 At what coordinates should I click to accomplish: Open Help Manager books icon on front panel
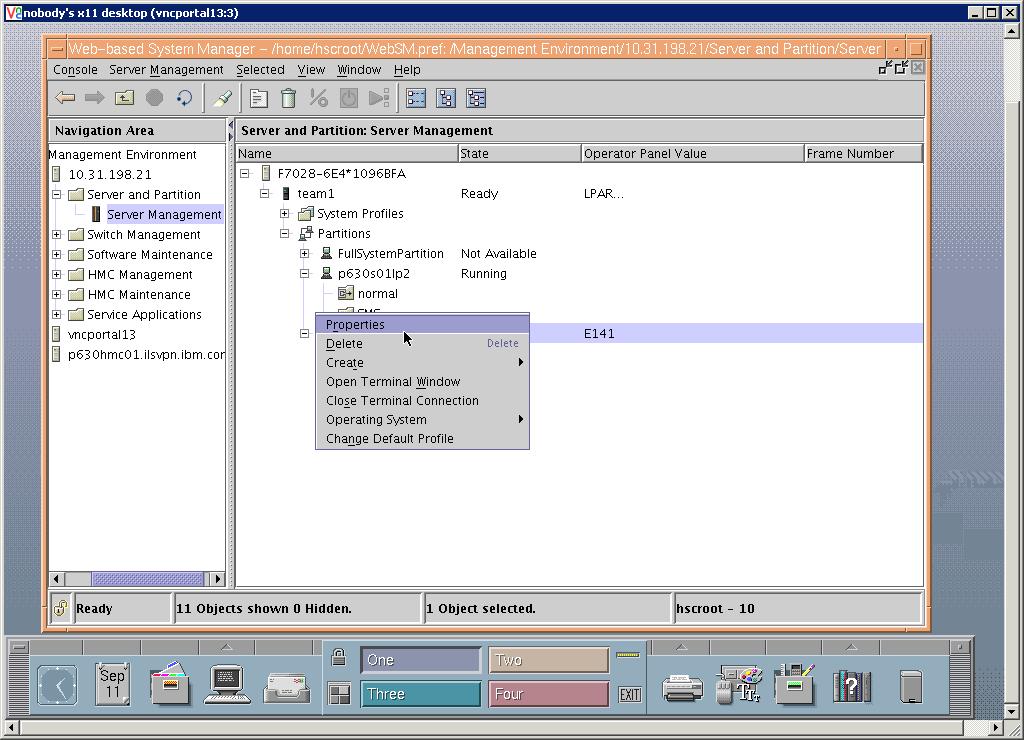pos(852,685)
